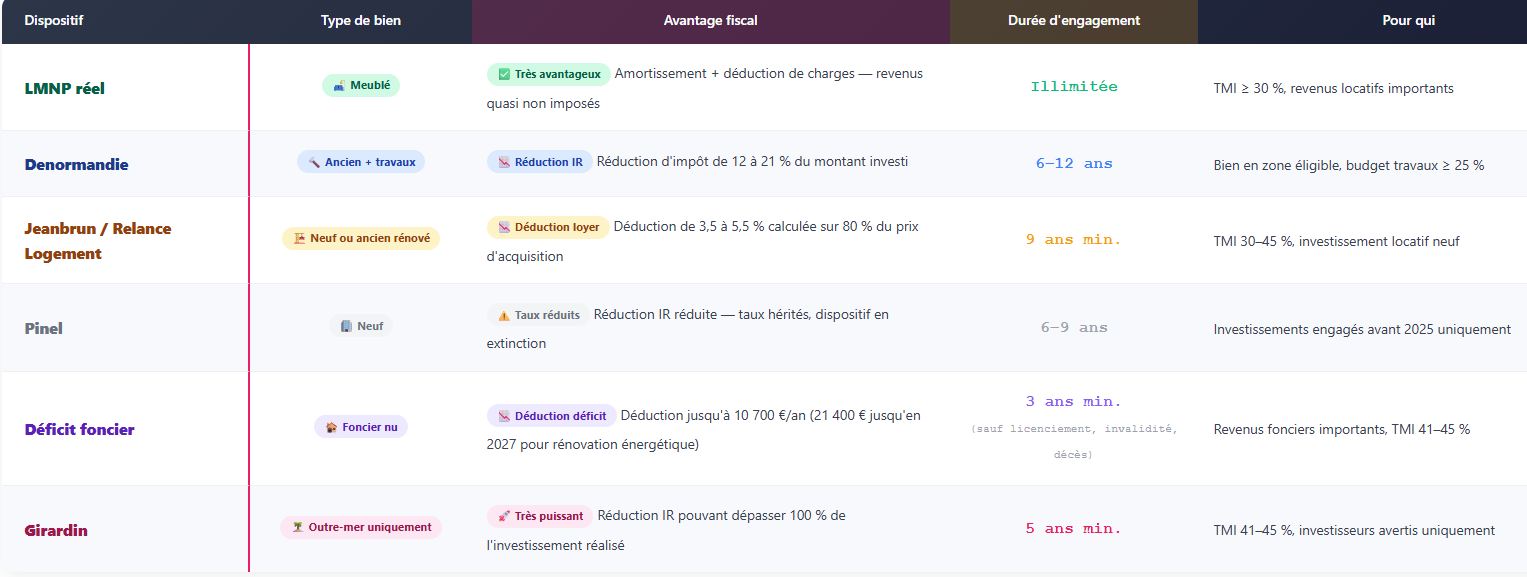This screenshot has height=577, width=1527.
Task: Click the 9 ans min. duration value
Action: 1074,240
